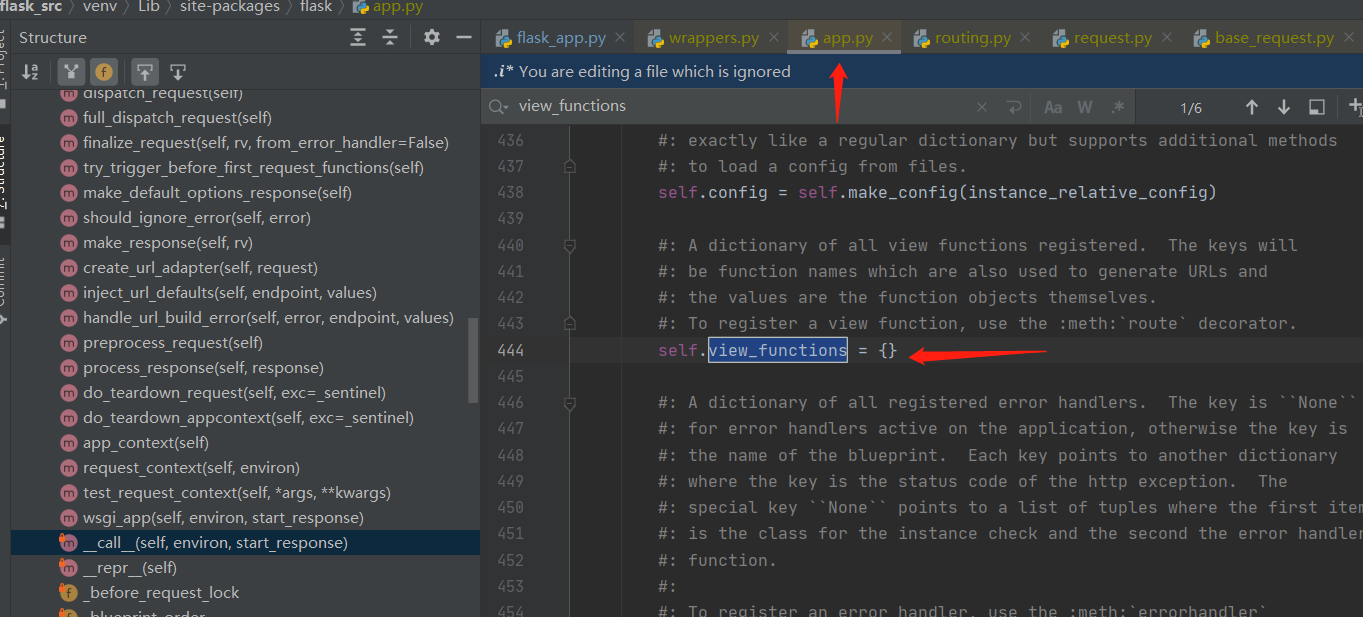Switch to request.py editor tab

(1113, 38)
